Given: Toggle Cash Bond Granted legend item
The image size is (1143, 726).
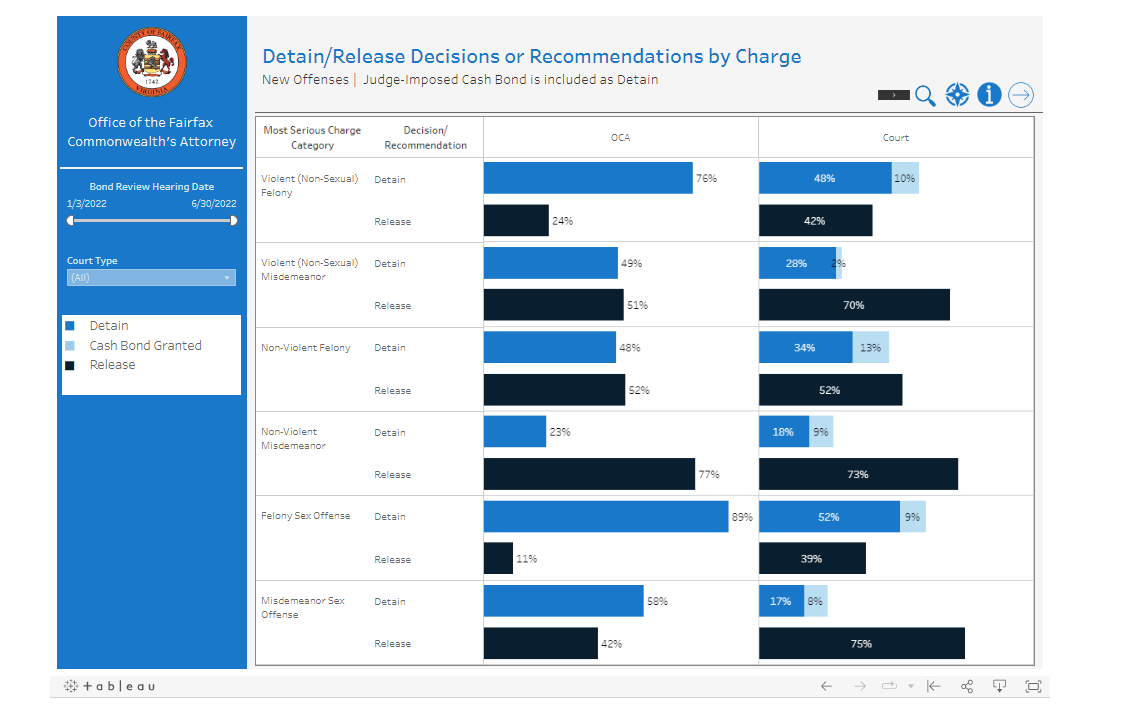Looking at the screenshot, I should coord(145,346).
